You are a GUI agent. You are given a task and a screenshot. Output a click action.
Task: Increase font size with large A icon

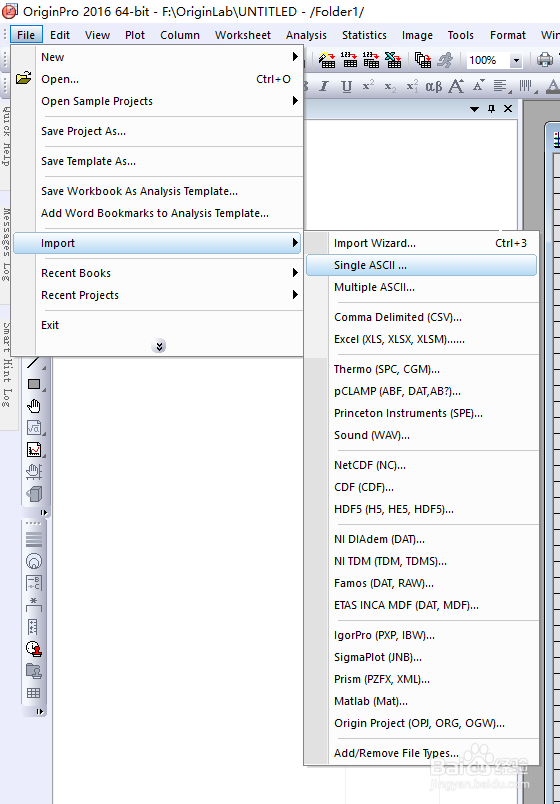click(x=456, y=86)
